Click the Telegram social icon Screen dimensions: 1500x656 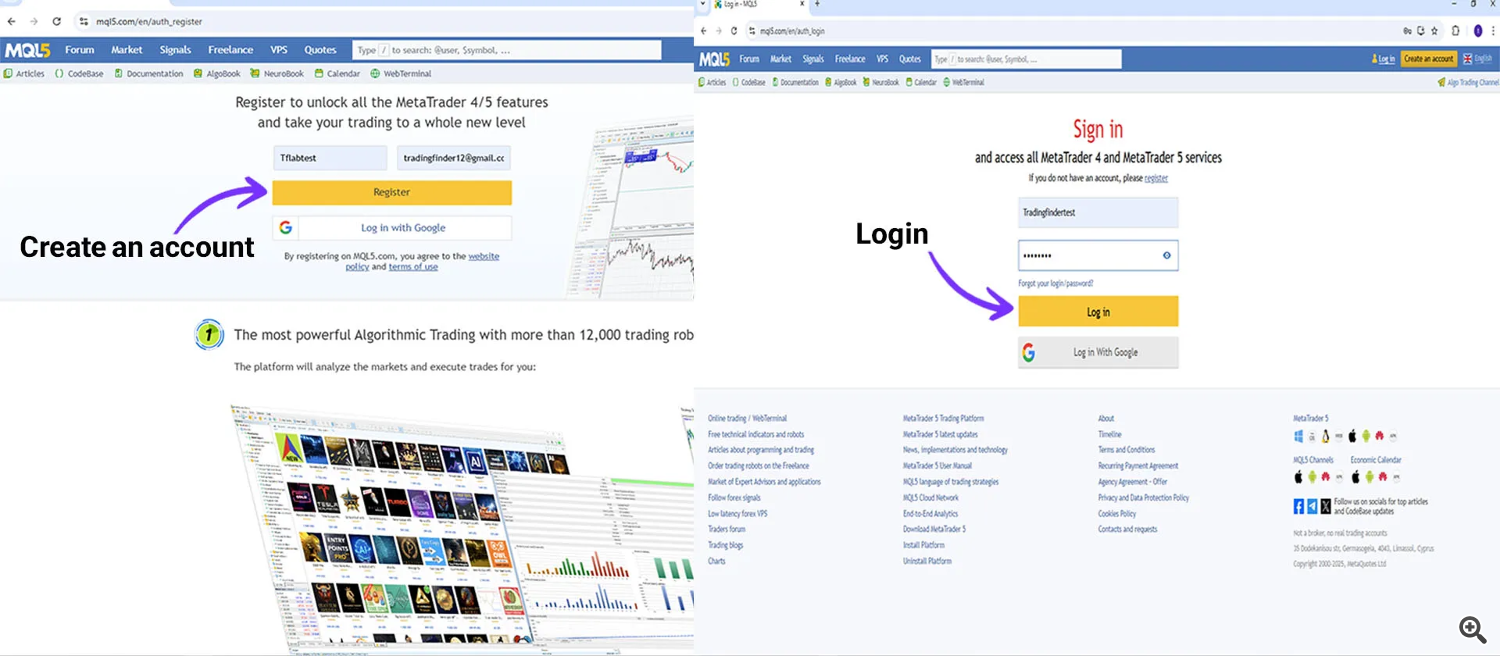(x=1312, y=506)
